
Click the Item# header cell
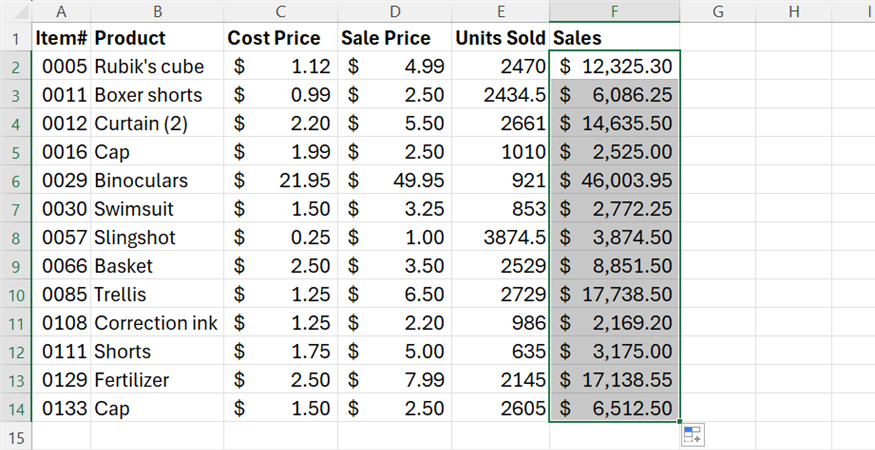tap(61, 37)
